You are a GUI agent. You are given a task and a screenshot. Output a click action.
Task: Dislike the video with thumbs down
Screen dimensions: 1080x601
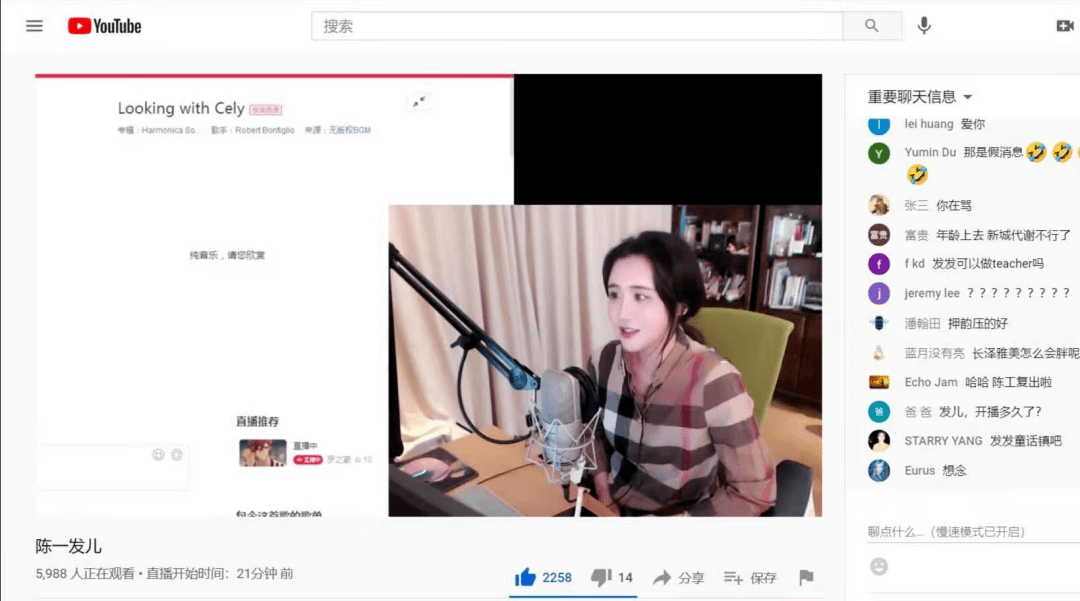[601, 577]
